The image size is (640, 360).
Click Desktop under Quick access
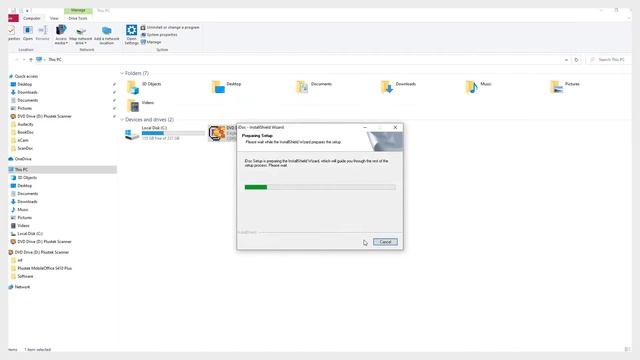24,84
